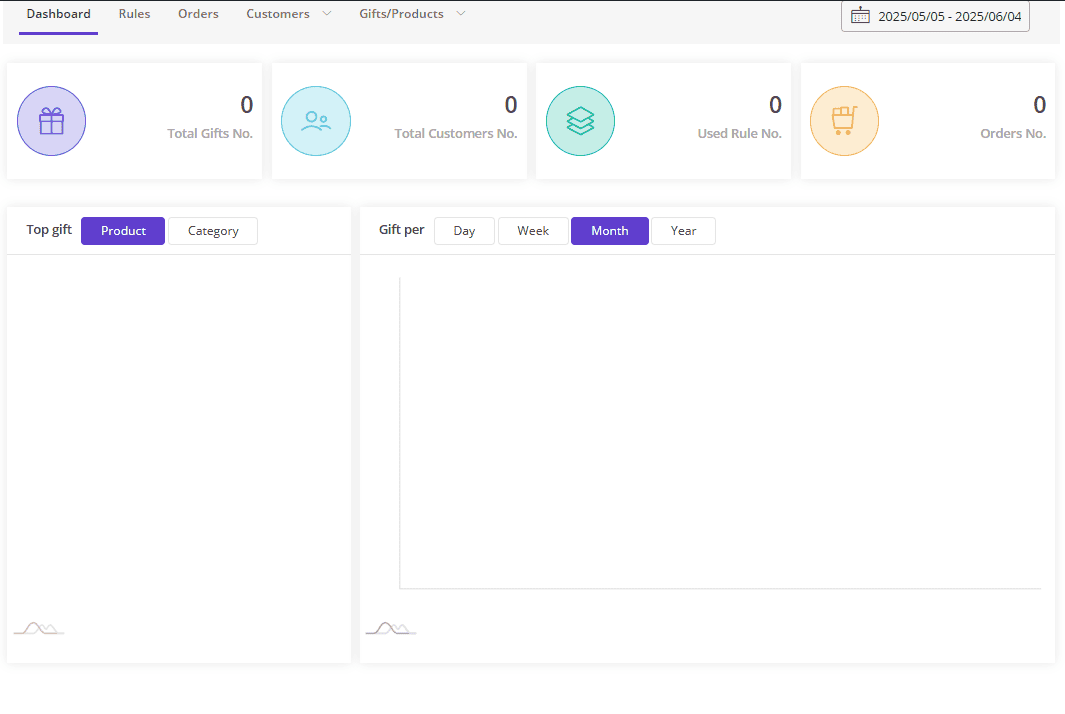Click chart logo icon under Gift per panel

(x=390, y=628)
